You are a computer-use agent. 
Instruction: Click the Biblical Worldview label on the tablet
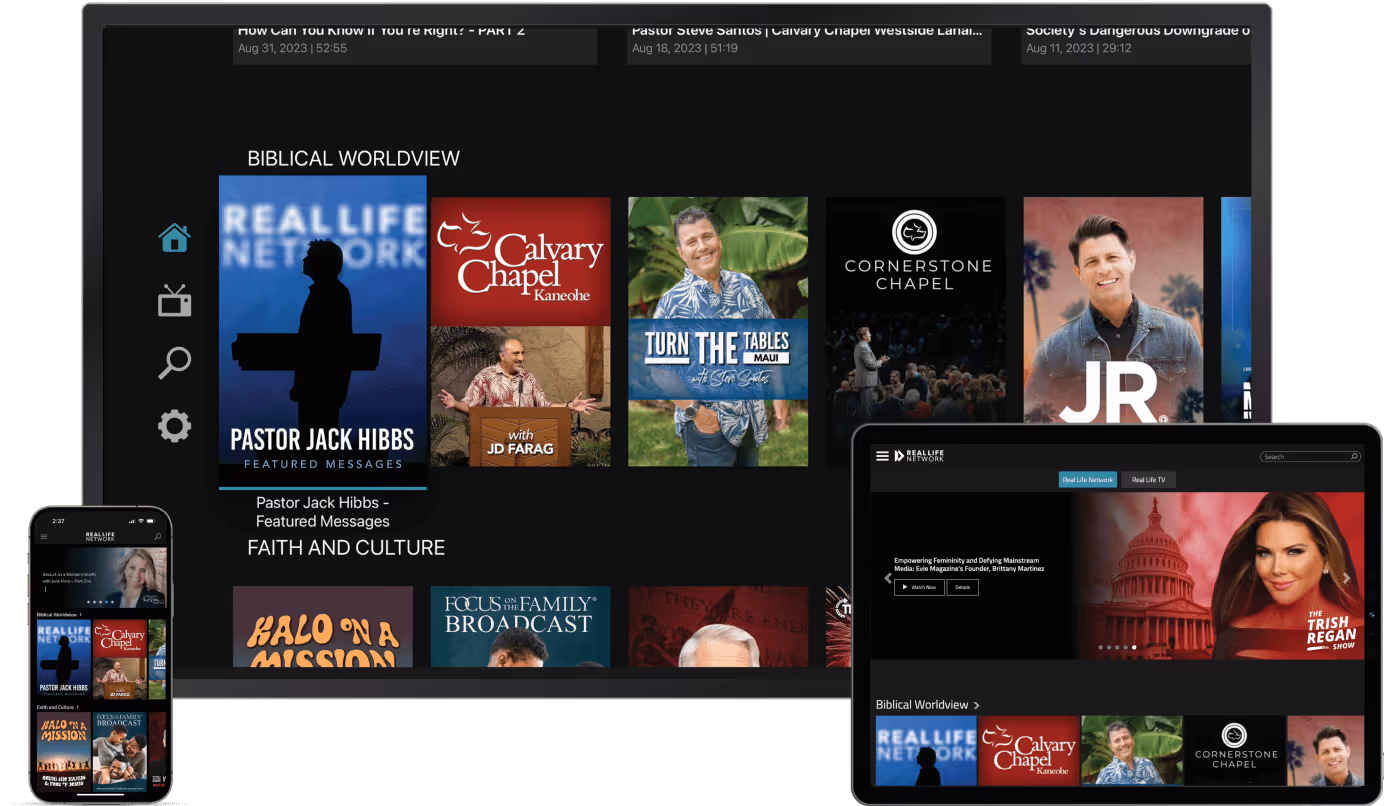922,705
